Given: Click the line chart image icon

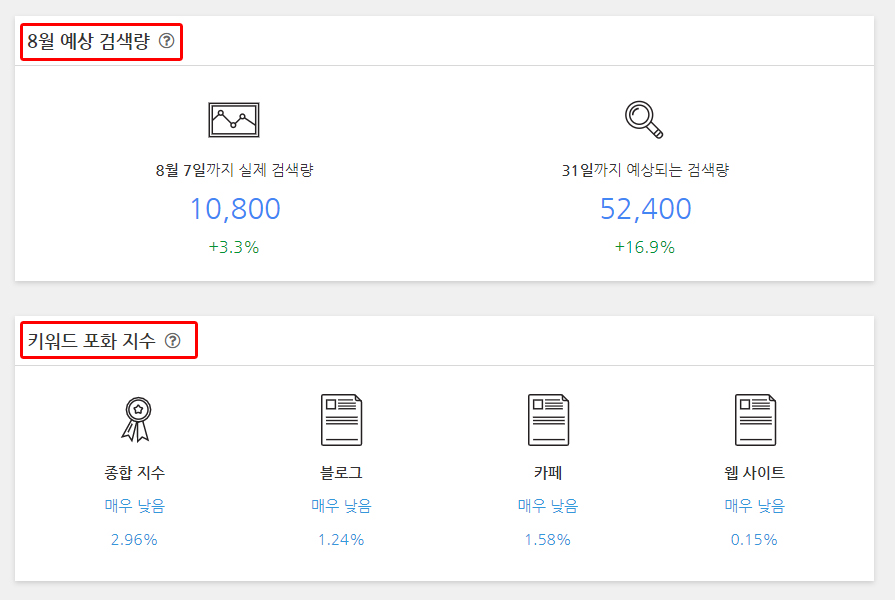Looking at the screenshot, I should 234,120.
